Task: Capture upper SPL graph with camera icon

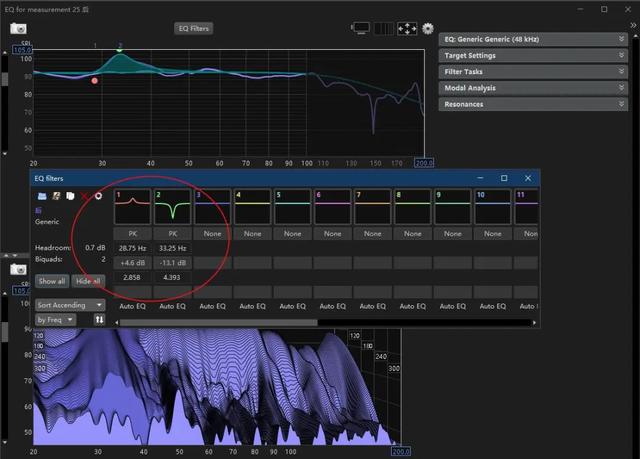Action: click(x=18, y=29)
